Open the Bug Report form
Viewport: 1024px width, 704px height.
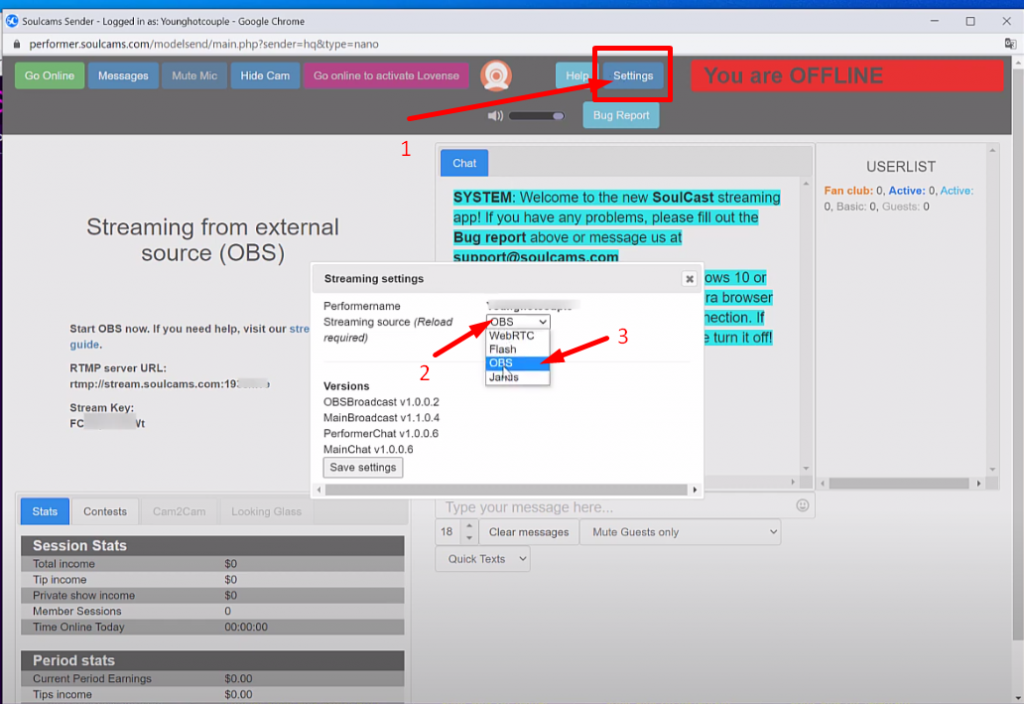point(621,116)
